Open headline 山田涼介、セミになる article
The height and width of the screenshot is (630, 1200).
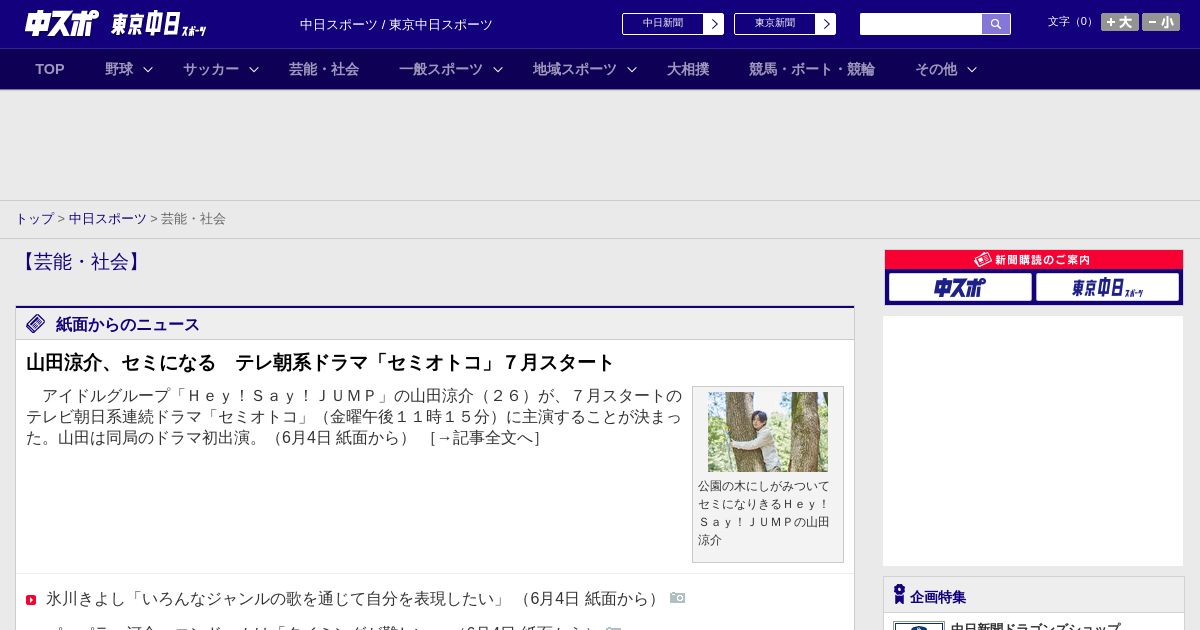pyautogui.click(x=320, y=363)
